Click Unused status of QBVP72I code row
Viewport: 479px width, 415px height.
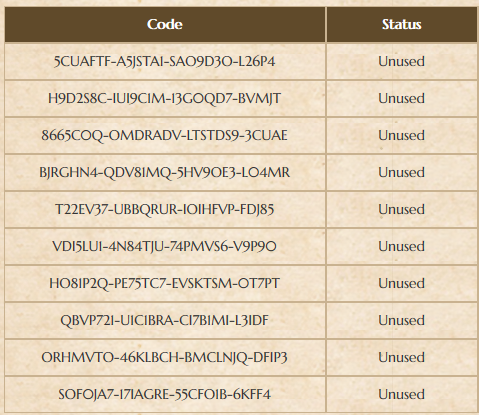coord(402,321)
